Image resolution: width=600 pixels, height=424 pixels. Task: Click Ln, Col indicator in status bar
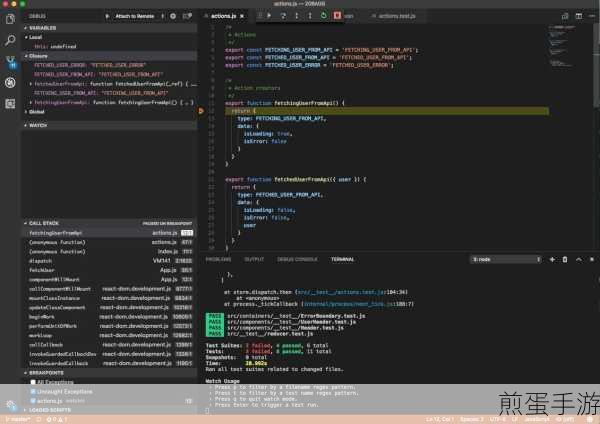coord(440,419)
